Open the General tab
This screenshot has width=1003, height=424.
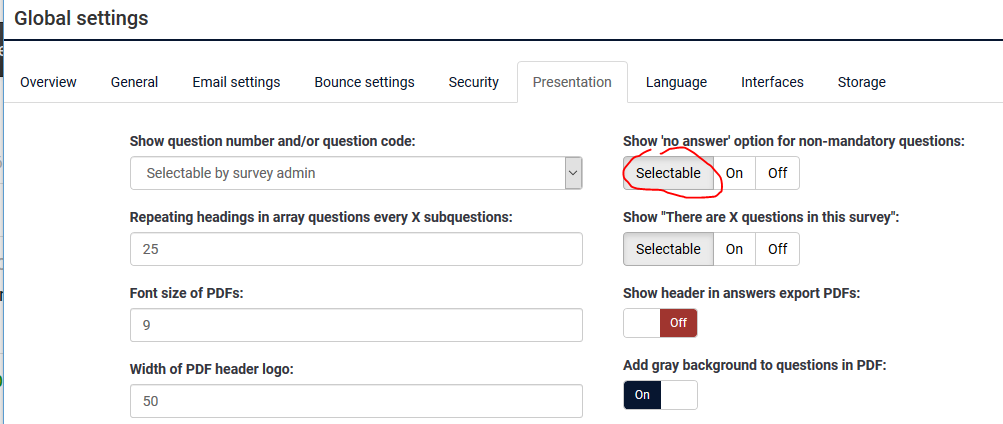pyautogui.click(x=134, y=82)
